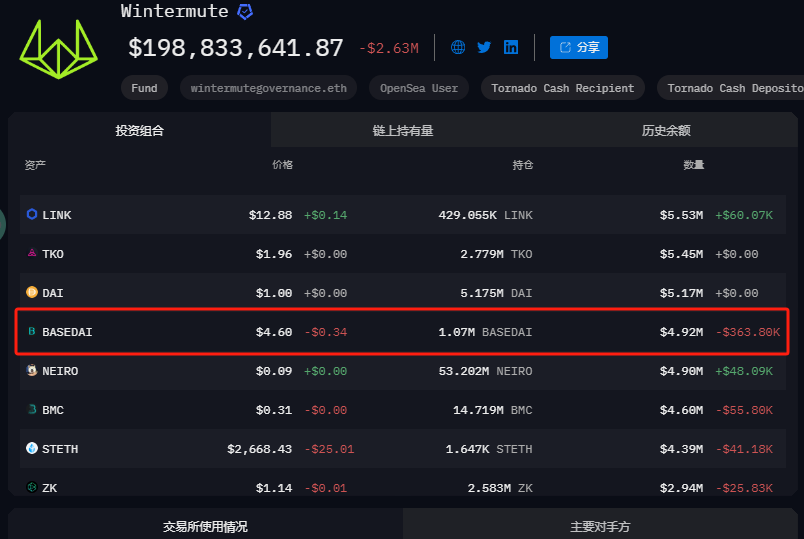Click the Tornado Cash Depositor tag

731,88
